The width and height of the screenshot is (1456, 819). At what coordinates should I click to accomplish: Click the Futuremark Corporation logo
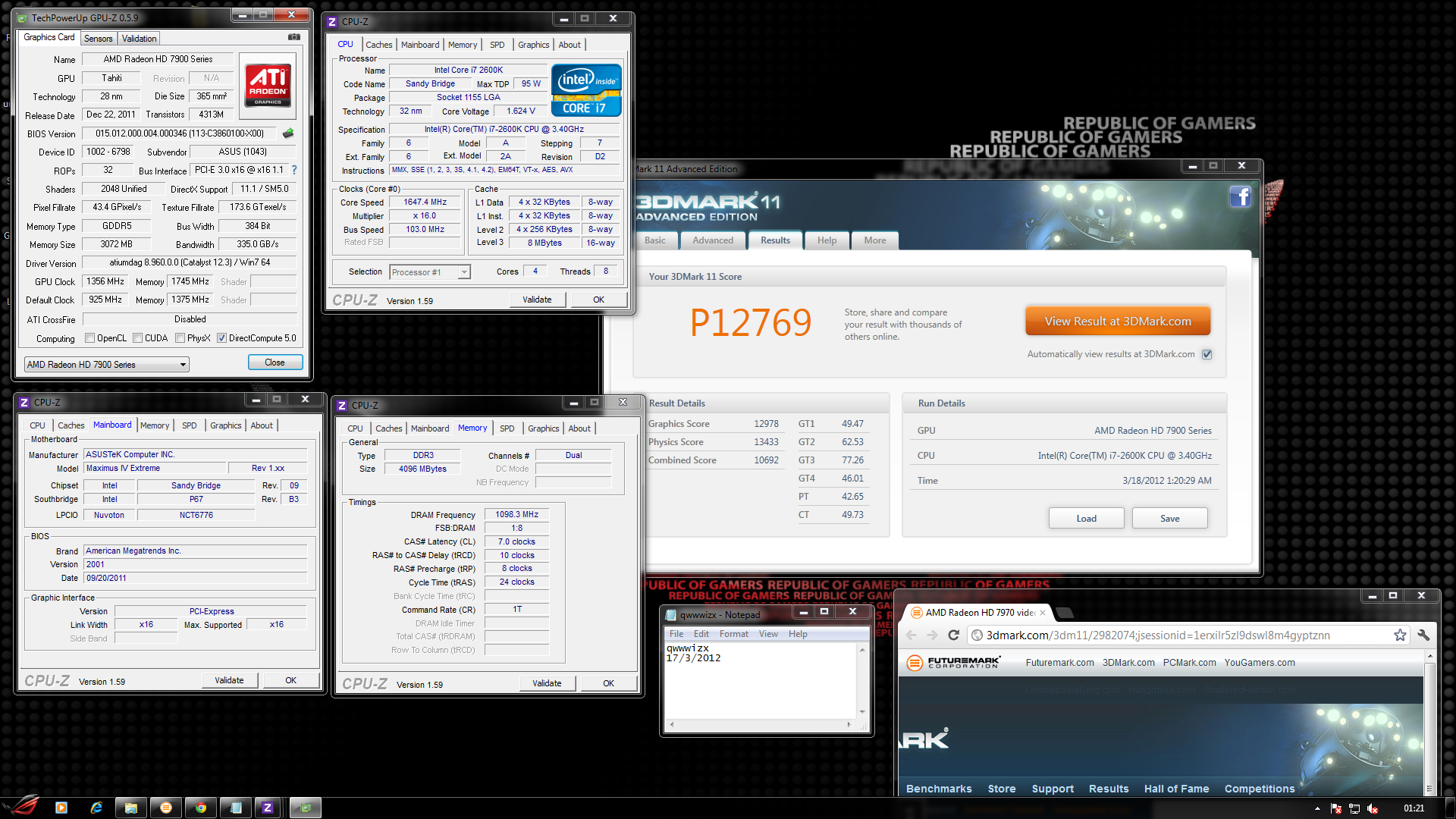[x=953, y=663]
